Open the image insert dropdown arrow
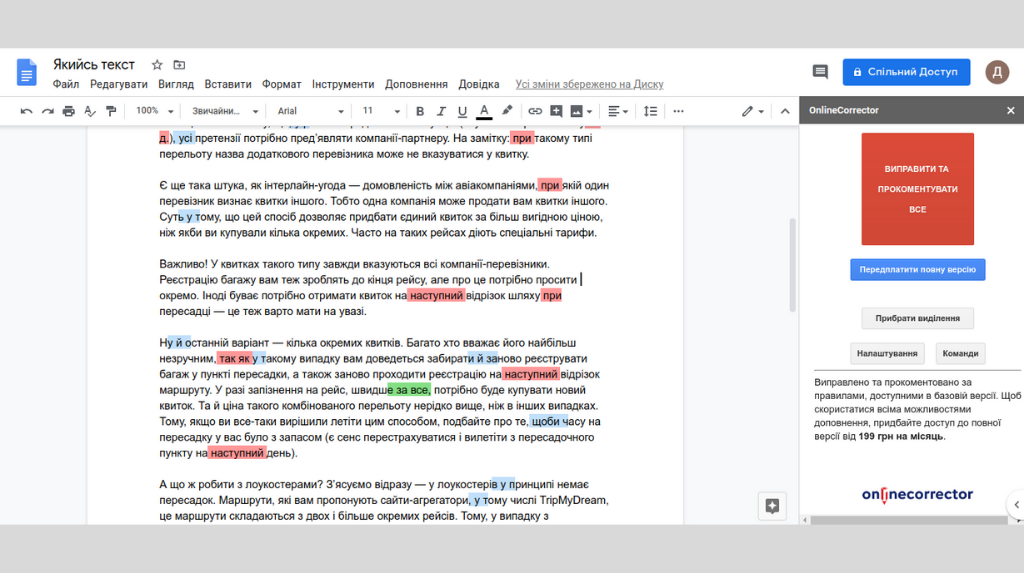The width and height of the screenshot is (1024, 573). tap(589, 112)
